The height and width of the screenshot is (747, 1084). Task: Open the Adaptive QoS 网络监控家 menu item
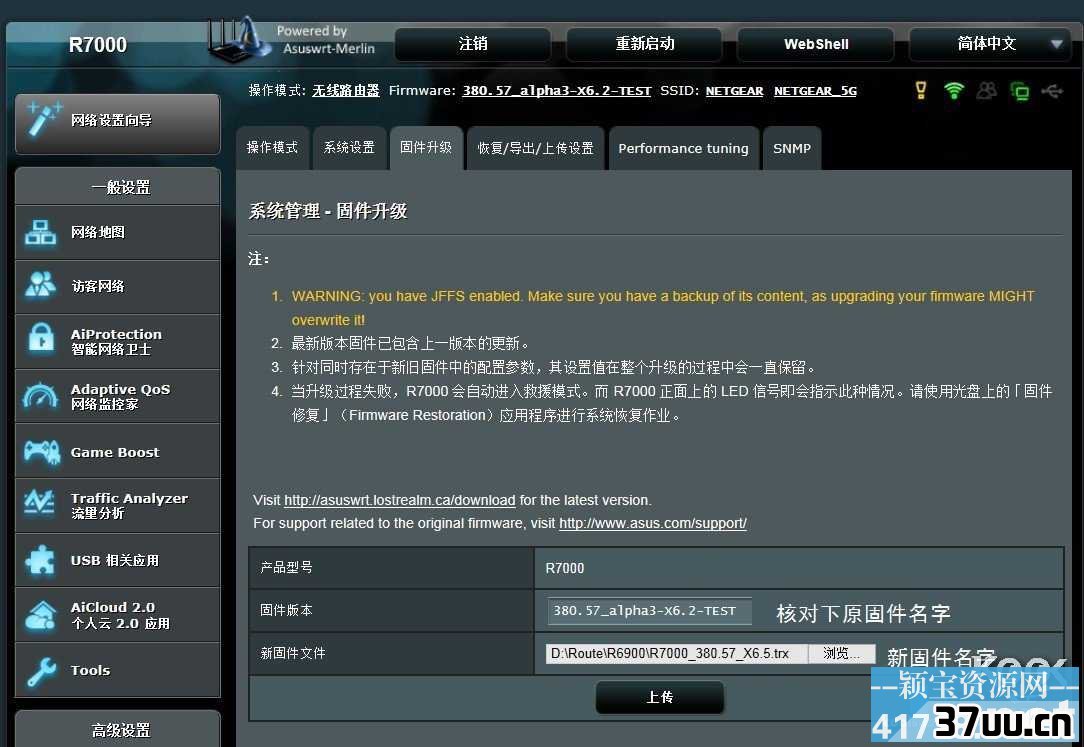118,396
